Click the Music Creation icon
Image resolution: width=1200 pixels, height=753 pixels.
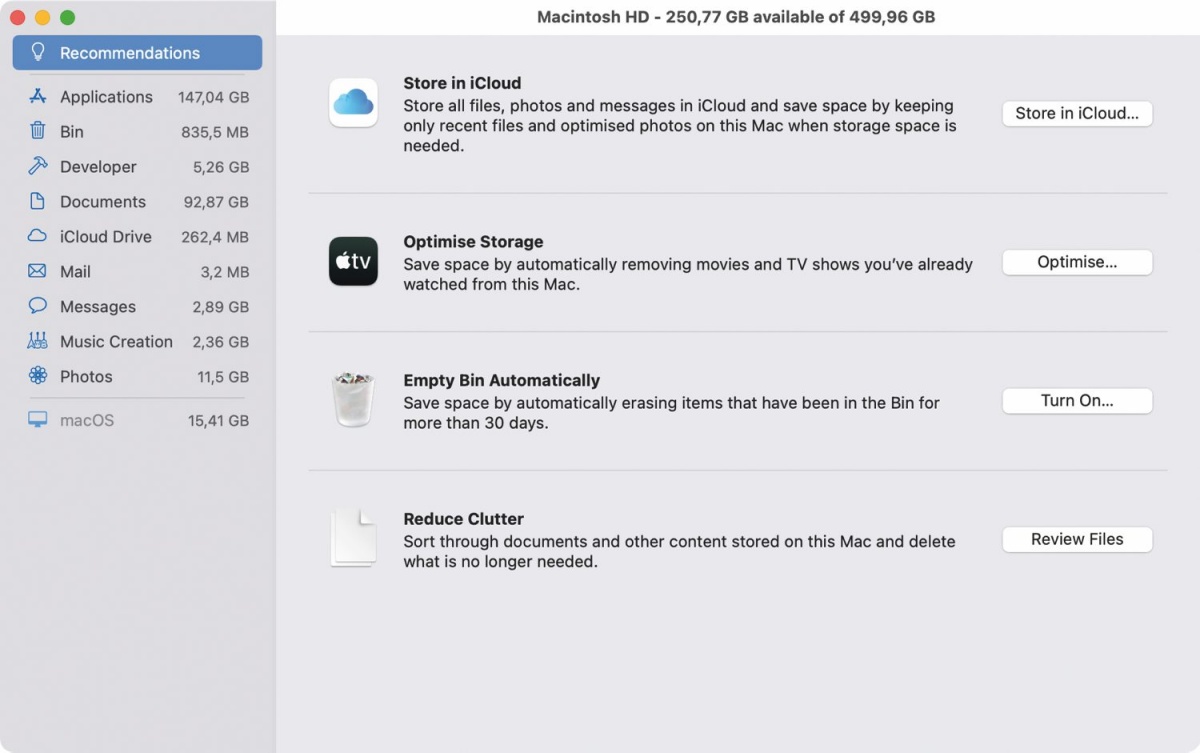(x=38, y=341)
